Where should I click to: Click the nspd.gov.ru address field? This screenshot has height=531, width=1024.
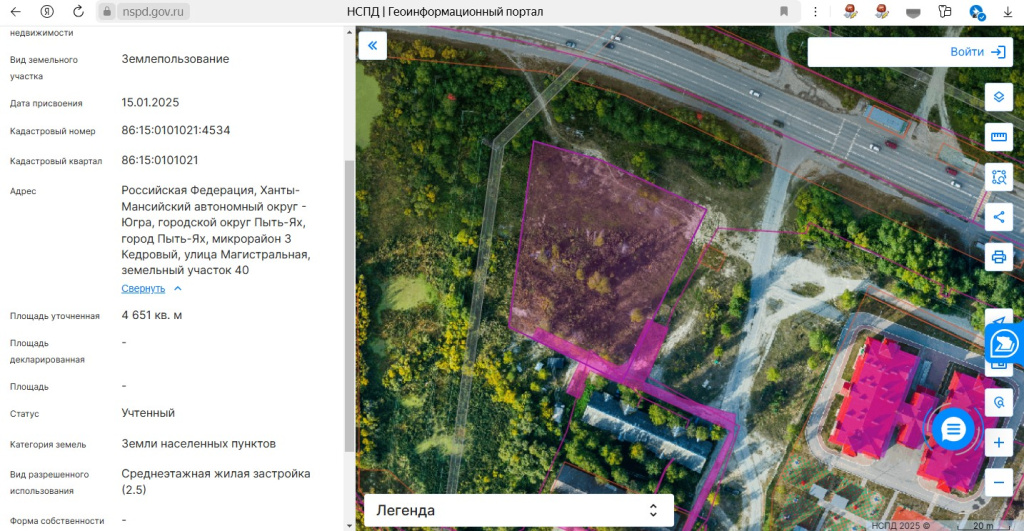pos(153,11)
